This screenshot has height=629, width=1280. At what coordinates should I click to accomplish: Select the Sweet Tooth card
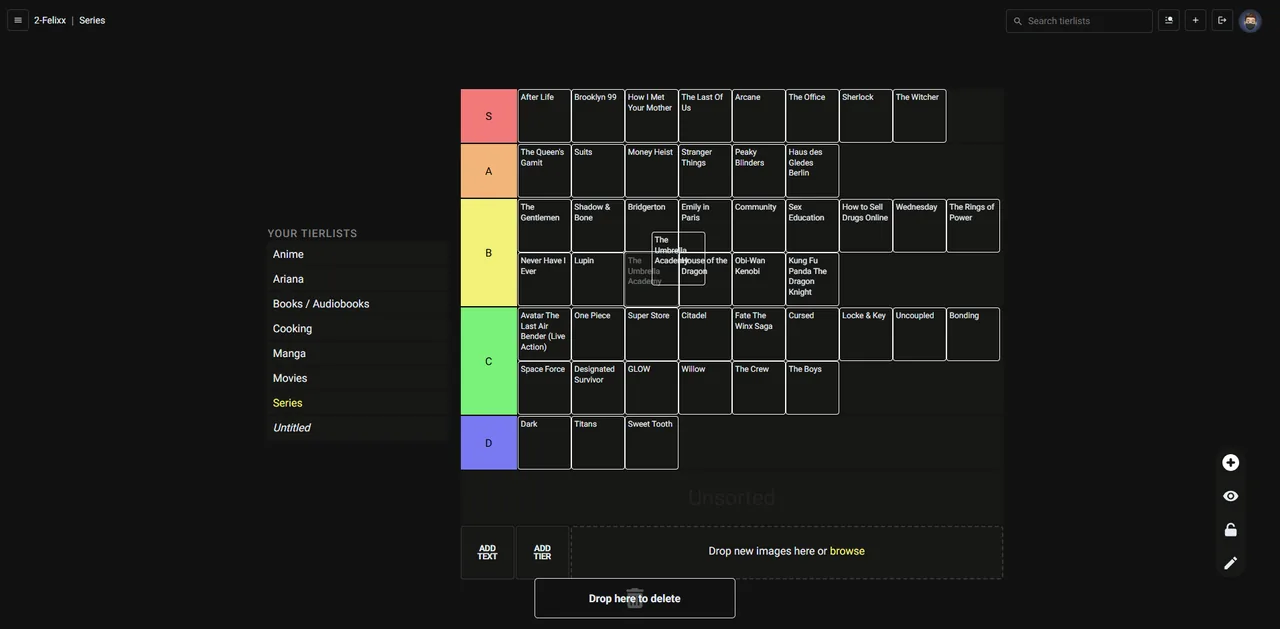pos(652,443)
